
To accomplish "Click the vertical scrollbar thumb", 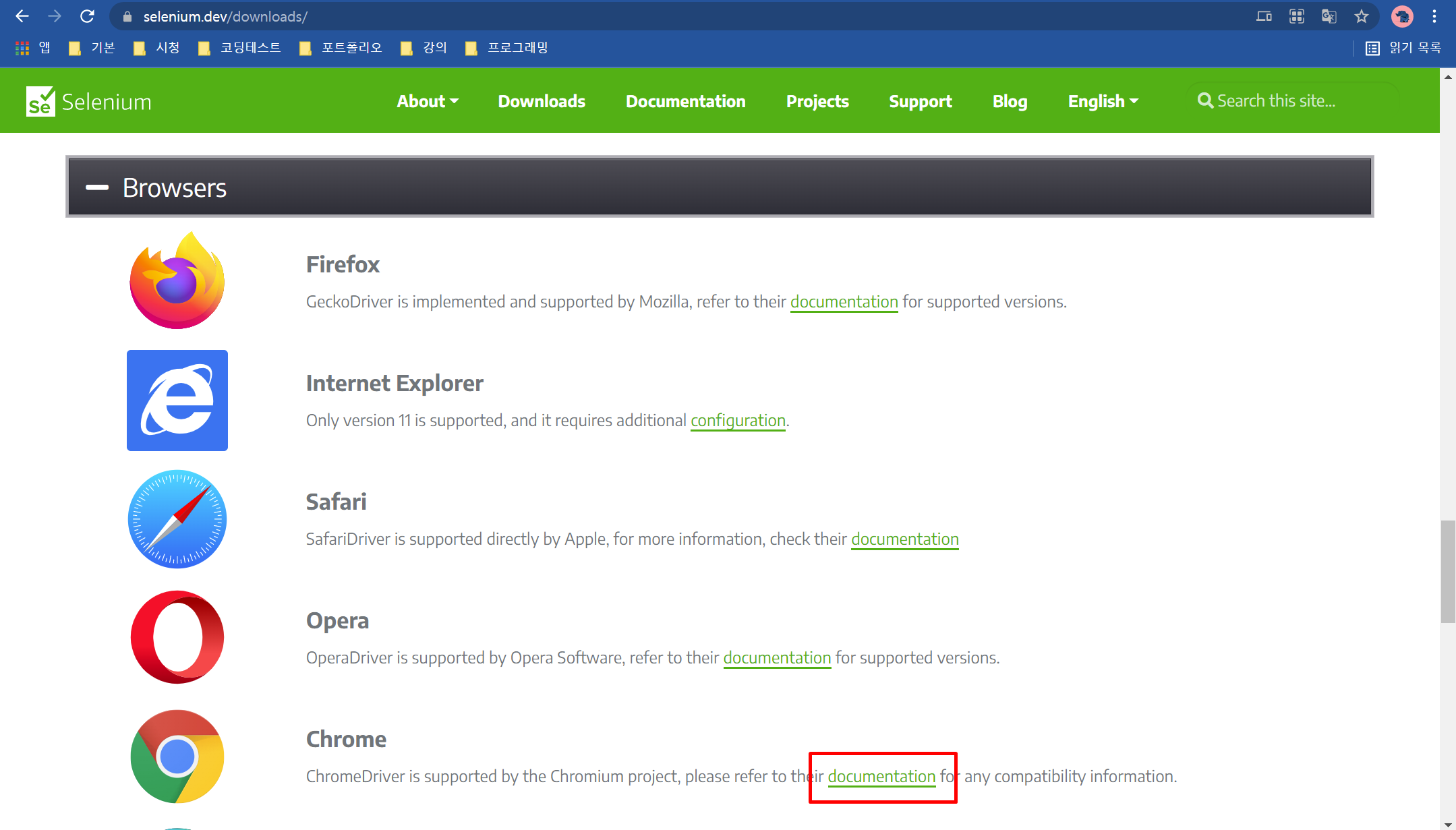I will point(1447,572).
